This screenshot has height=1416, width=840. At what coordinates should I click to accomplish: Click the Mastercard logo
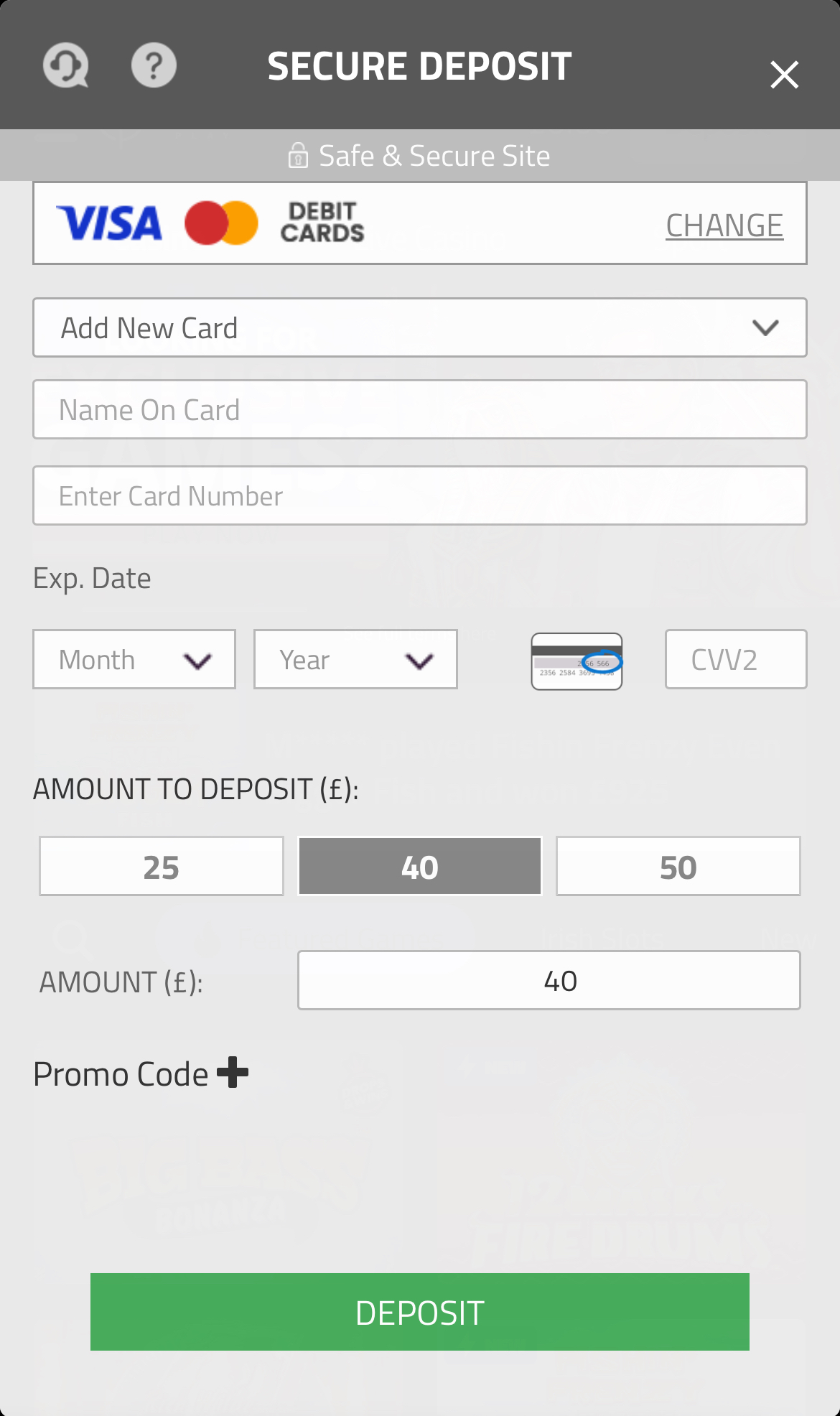(222, 223)
